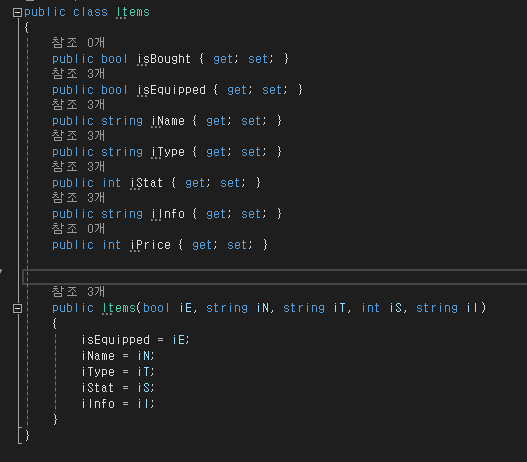Open references link above iName property
This screenshot has width=527, height=462.
78,105
